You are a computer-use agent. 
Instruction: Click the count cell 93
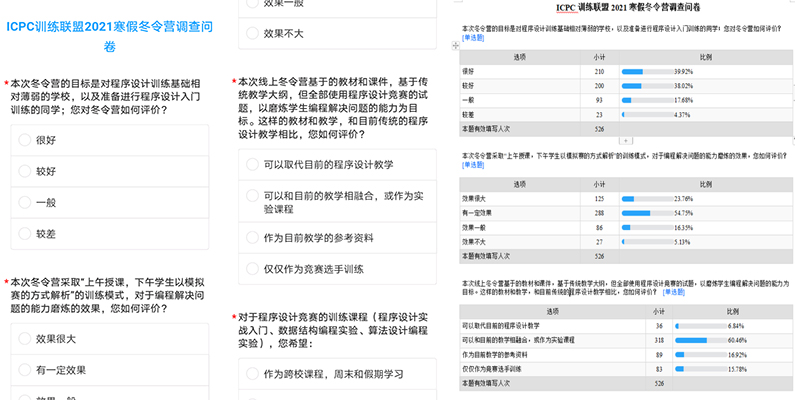click(599, 100)
